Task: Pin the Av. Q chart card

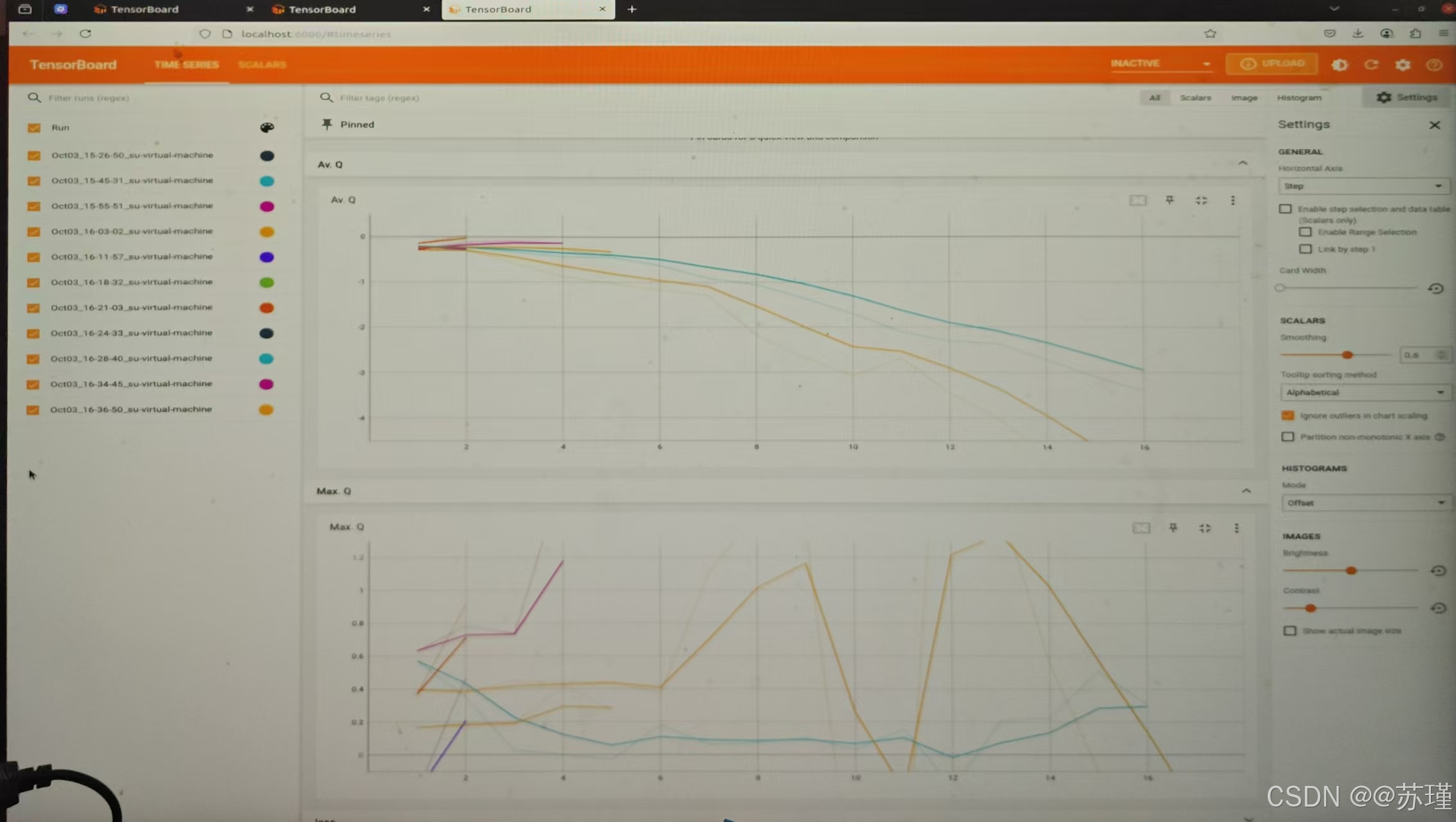Action: [1169, 200]
